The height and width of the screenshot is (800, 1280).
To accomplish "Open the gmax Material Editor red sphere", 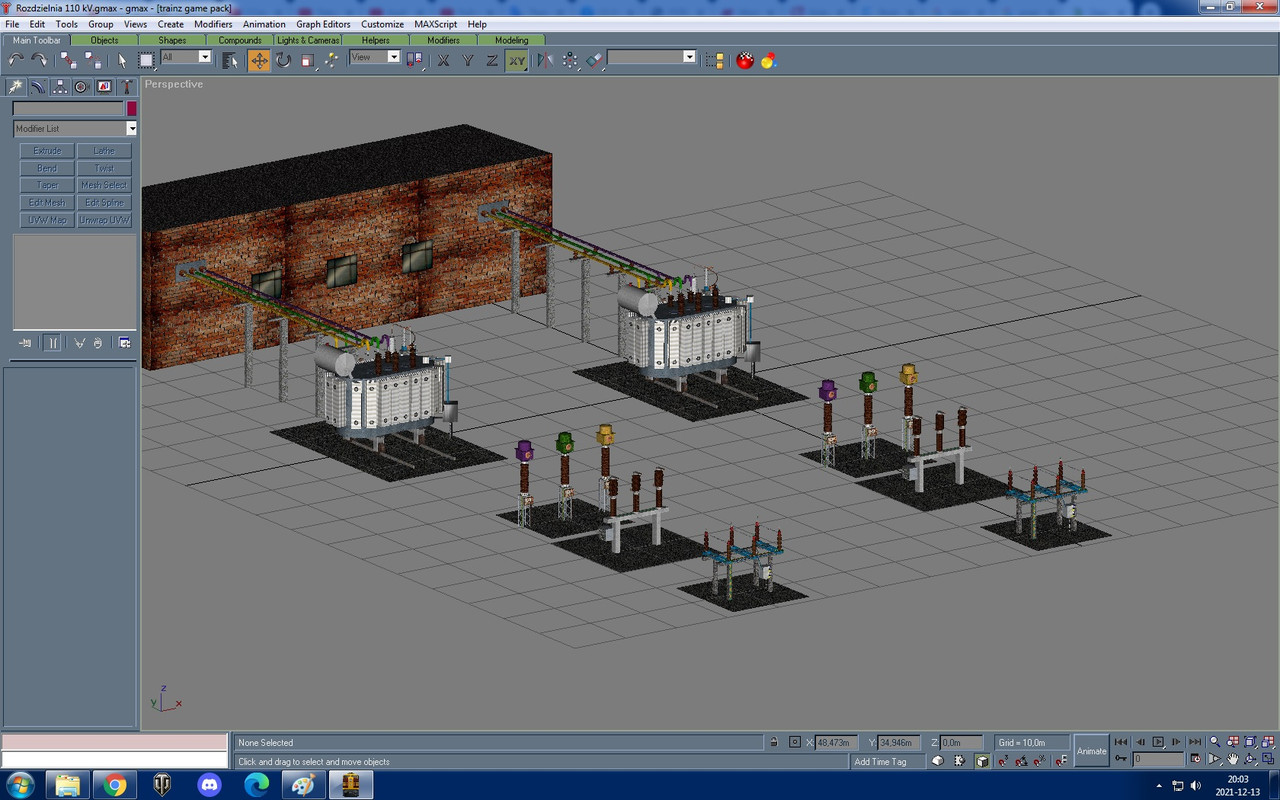I will 745,60.
